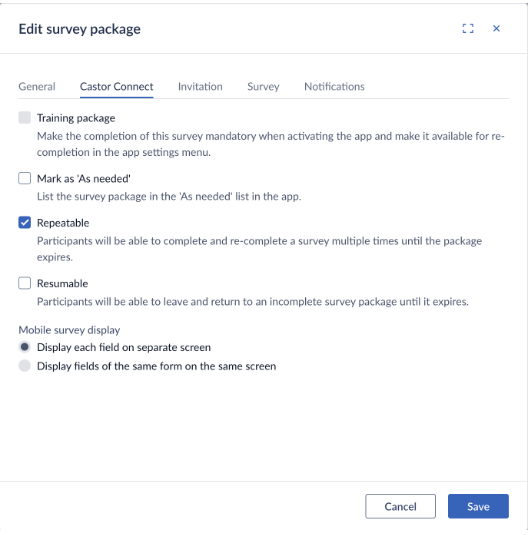Image resolution: width=531 pixels, height=535 pixels.
Task: Toggle the Training package checkbox
Action: pos(25,117)
